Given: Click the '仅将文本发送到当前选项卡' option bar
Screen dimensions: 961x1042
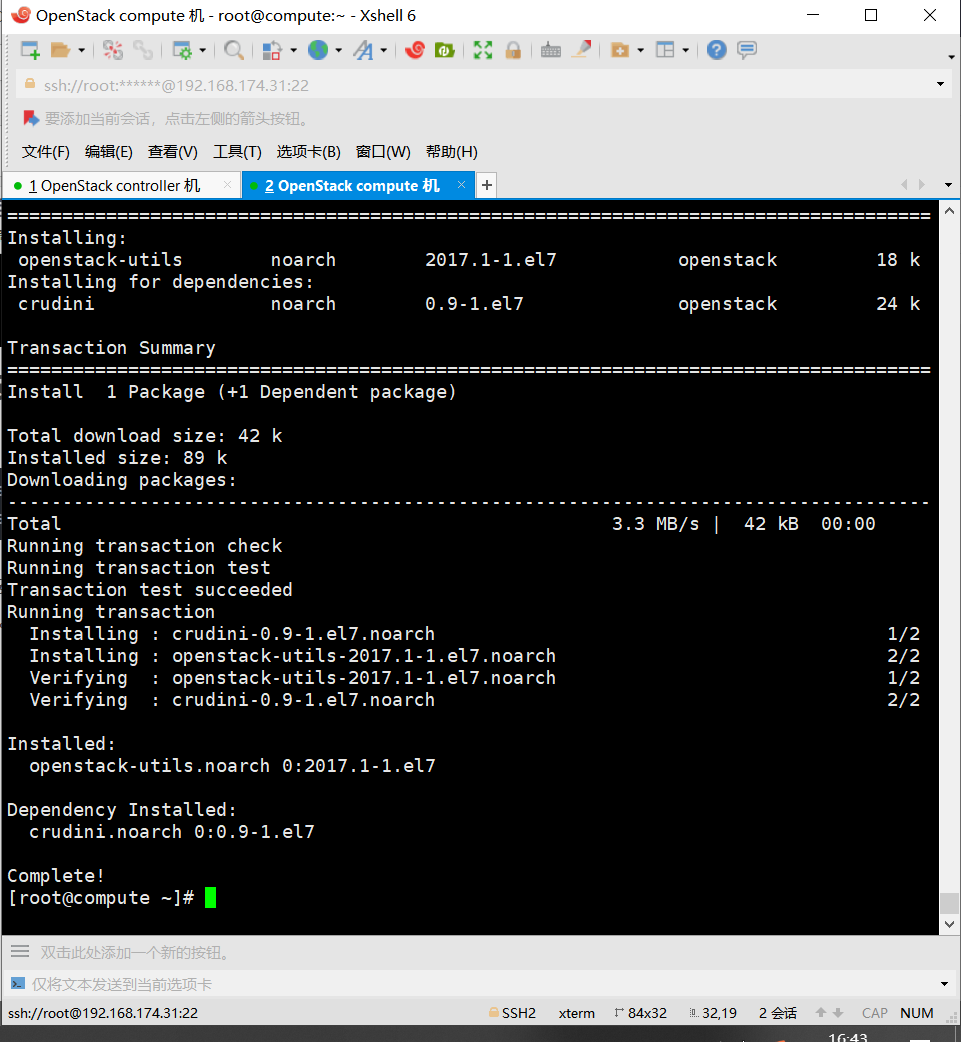Looking at the screenshot, I should click(120, 984).
